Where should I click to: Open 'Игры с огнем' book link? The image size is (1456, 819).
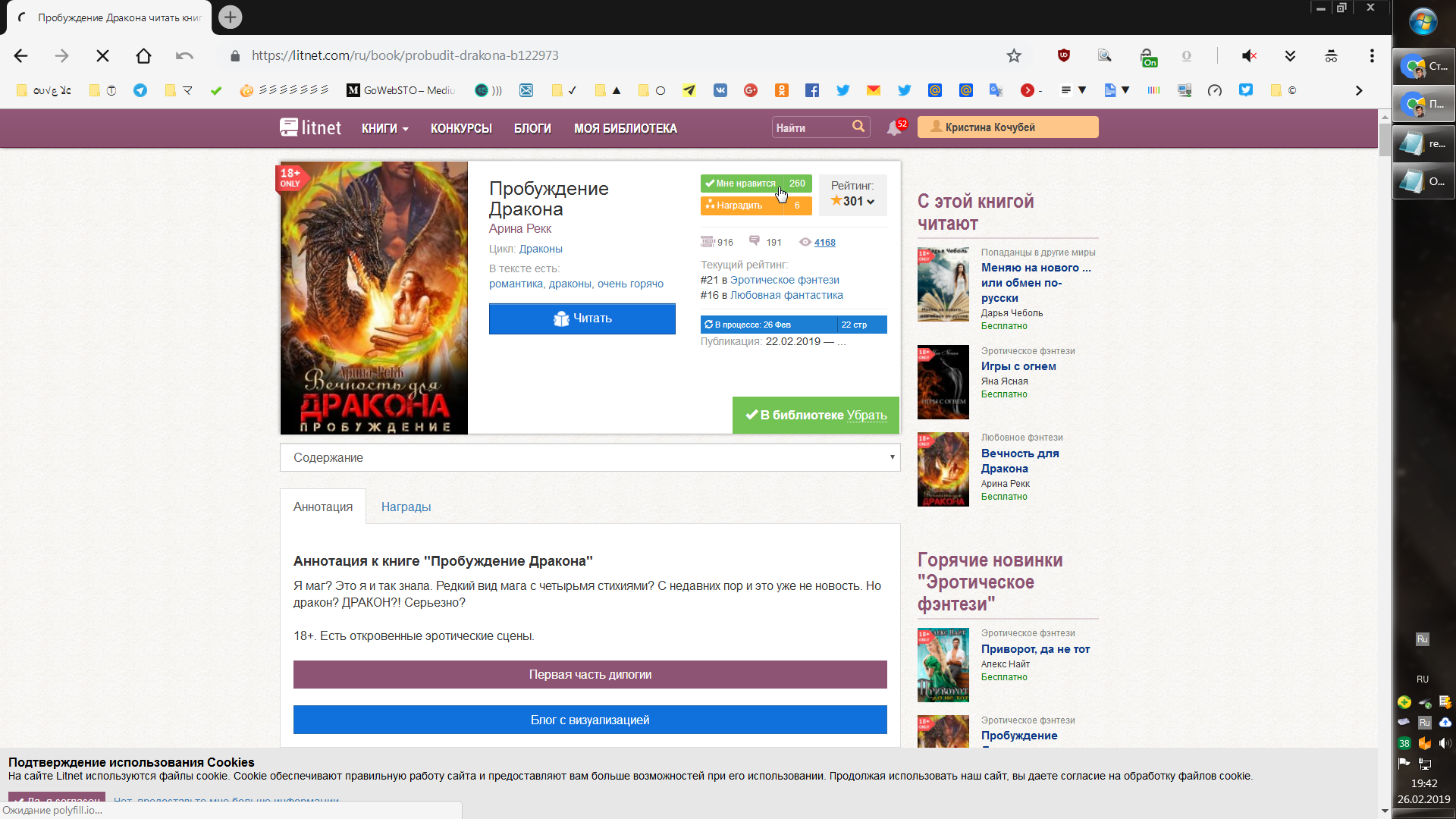(1018, 366)
